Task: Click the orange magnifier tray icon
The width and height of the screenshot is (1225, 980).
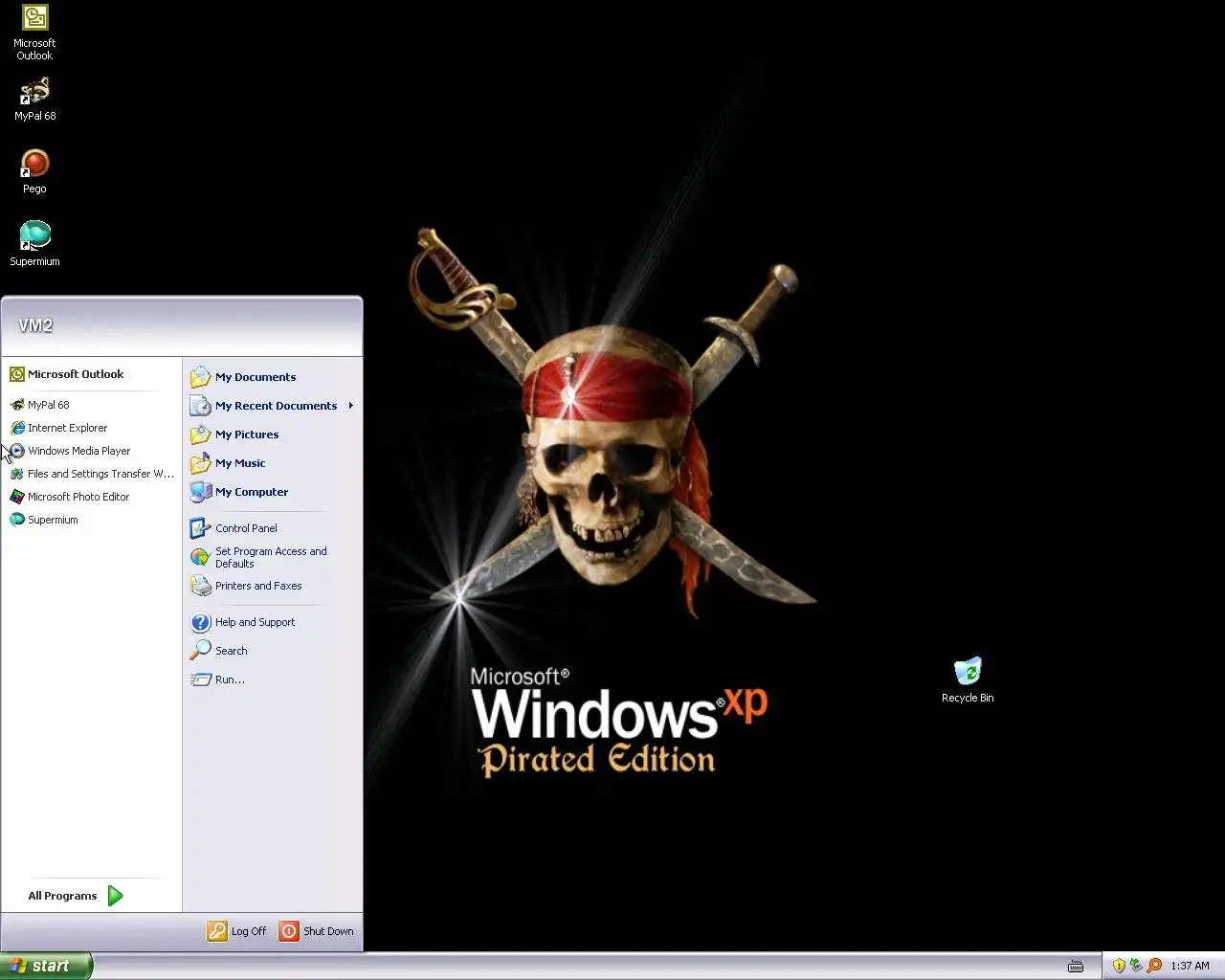Action: pos(1154,966)
